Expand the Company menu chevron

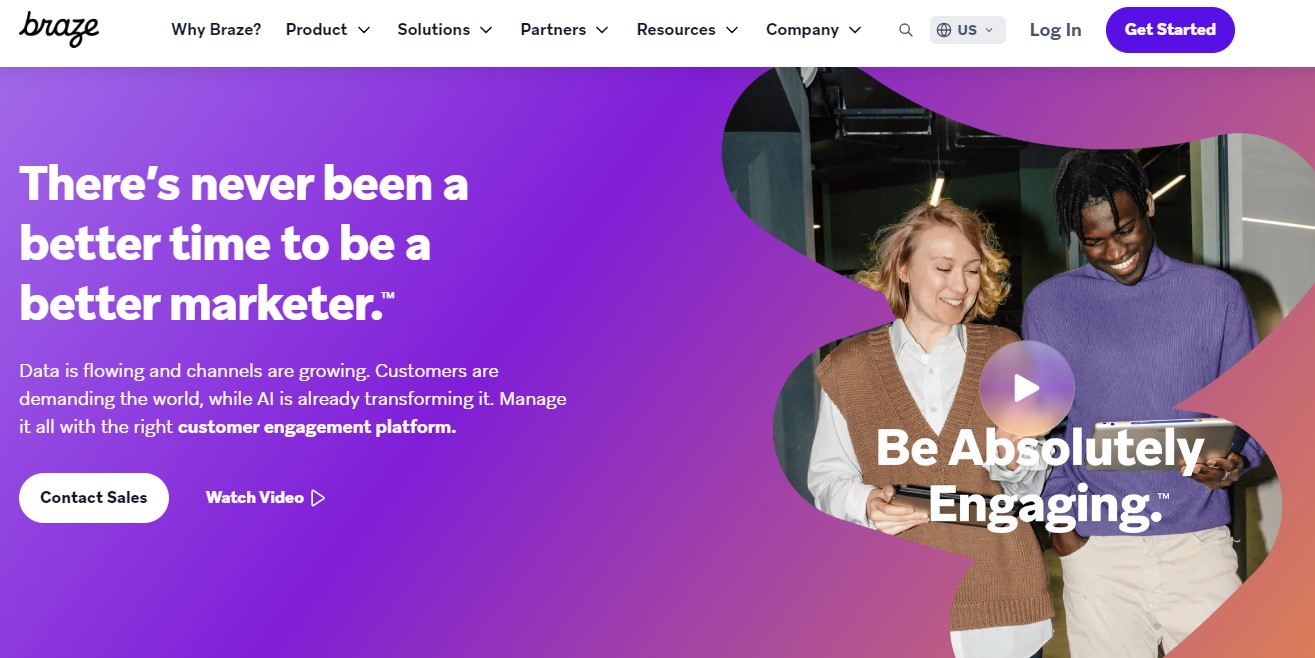pyautogui.click(x=855, y=30)
